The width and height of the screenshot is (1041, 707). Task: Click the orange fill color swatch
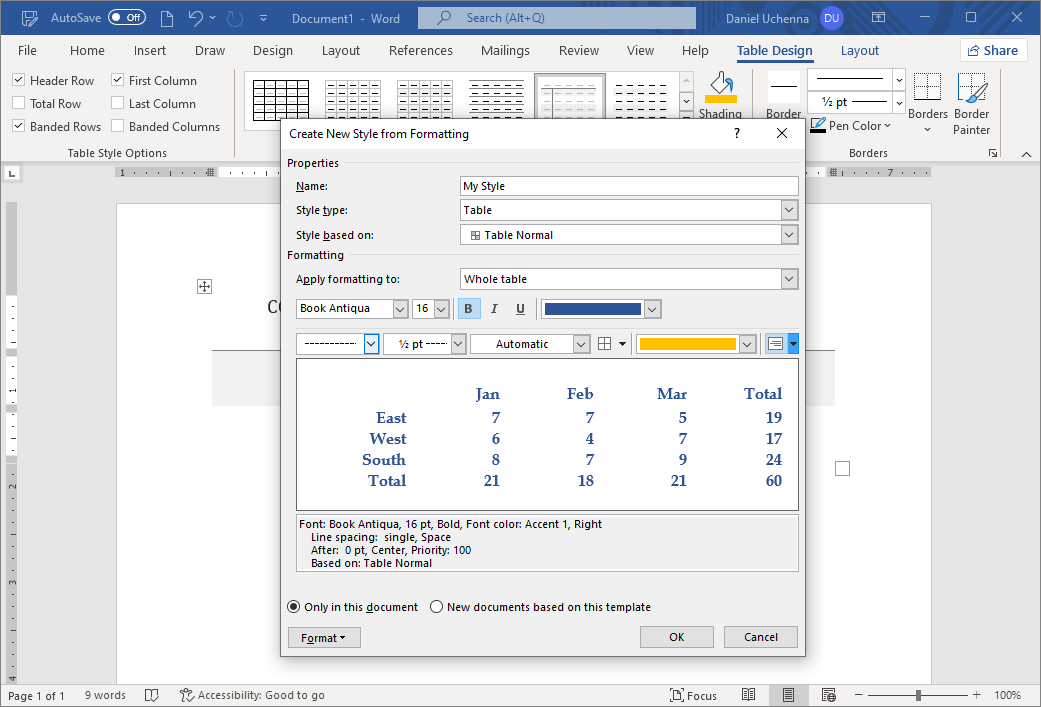[x=687, y=344]
